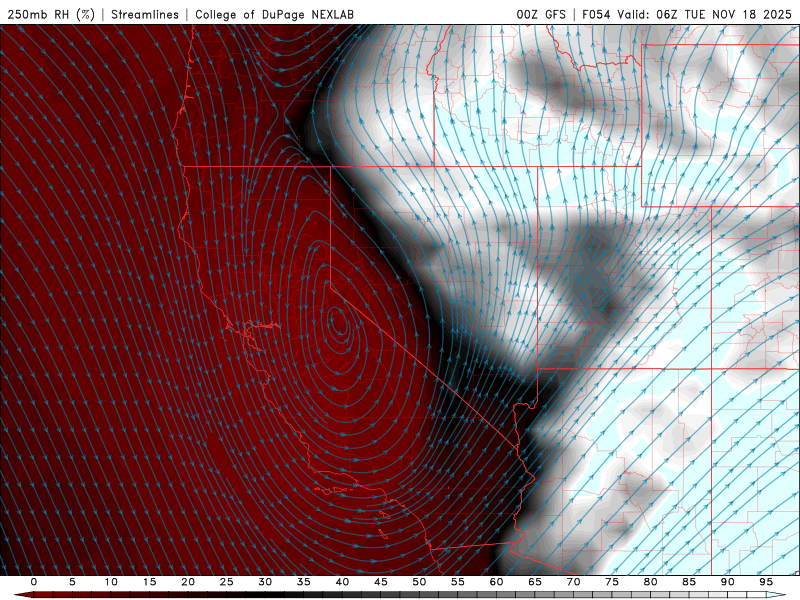Click the closed streamline circulation center on the map
The width and height of the screenshot is (800, 600).
[337, 321]
